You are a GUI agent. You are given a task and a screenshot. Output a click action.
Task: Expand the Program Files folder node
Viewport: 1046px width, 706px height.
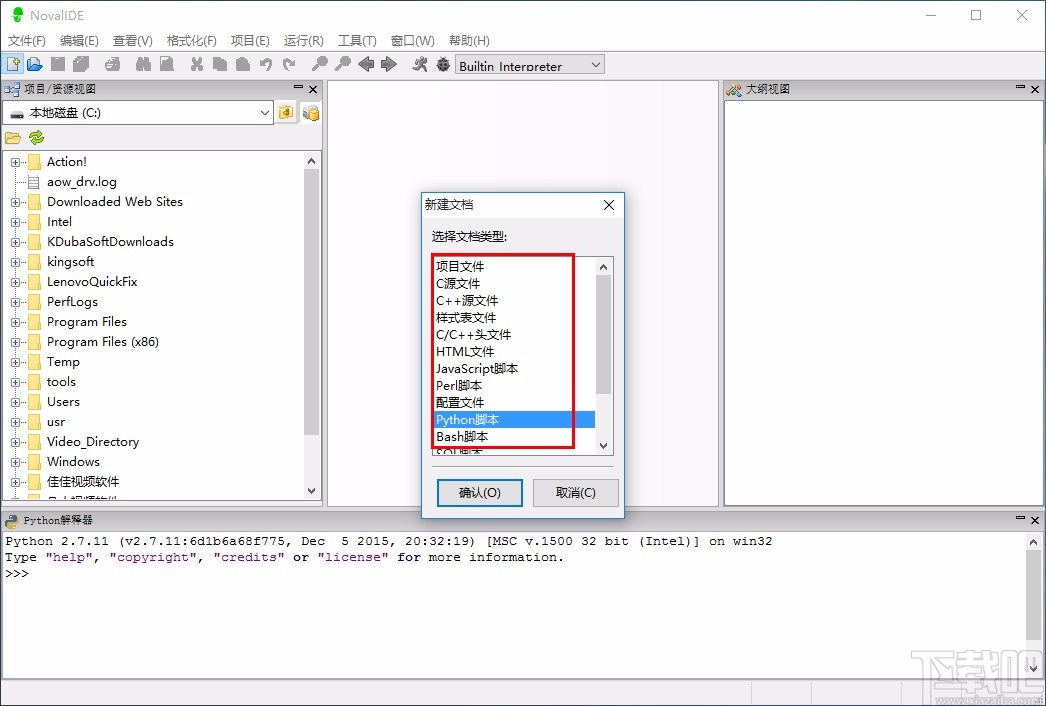pos(16,322)
